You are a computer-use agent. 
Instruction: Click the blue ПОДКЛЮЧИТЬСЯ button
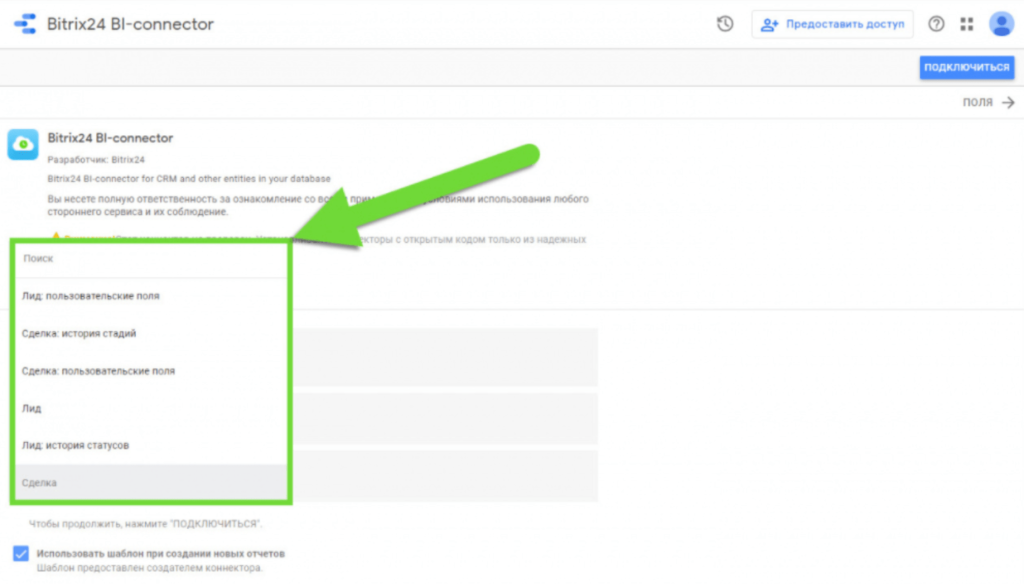[966, 67]
